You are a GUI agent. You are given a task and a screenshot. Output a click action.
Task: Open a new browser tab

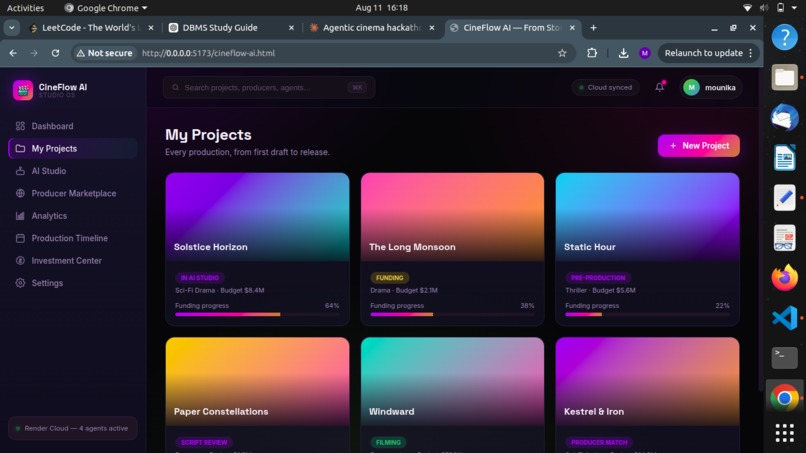tap(593, 28)
